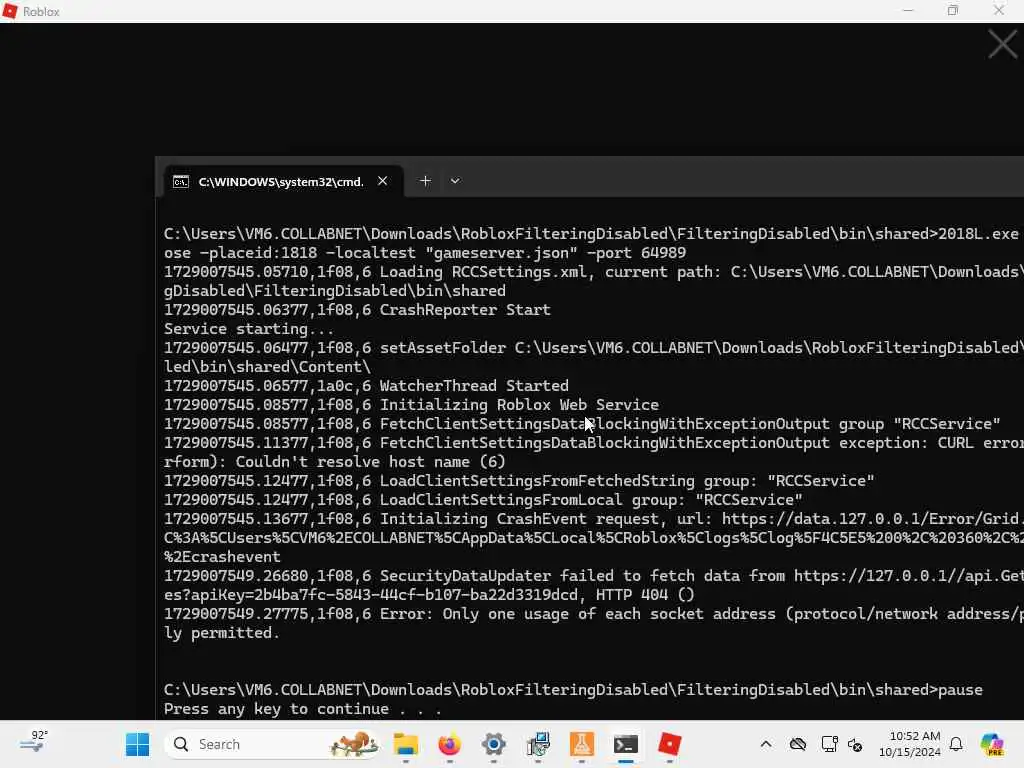
Task: Click the '-port 64989' command text
Action: coord(636,253)
